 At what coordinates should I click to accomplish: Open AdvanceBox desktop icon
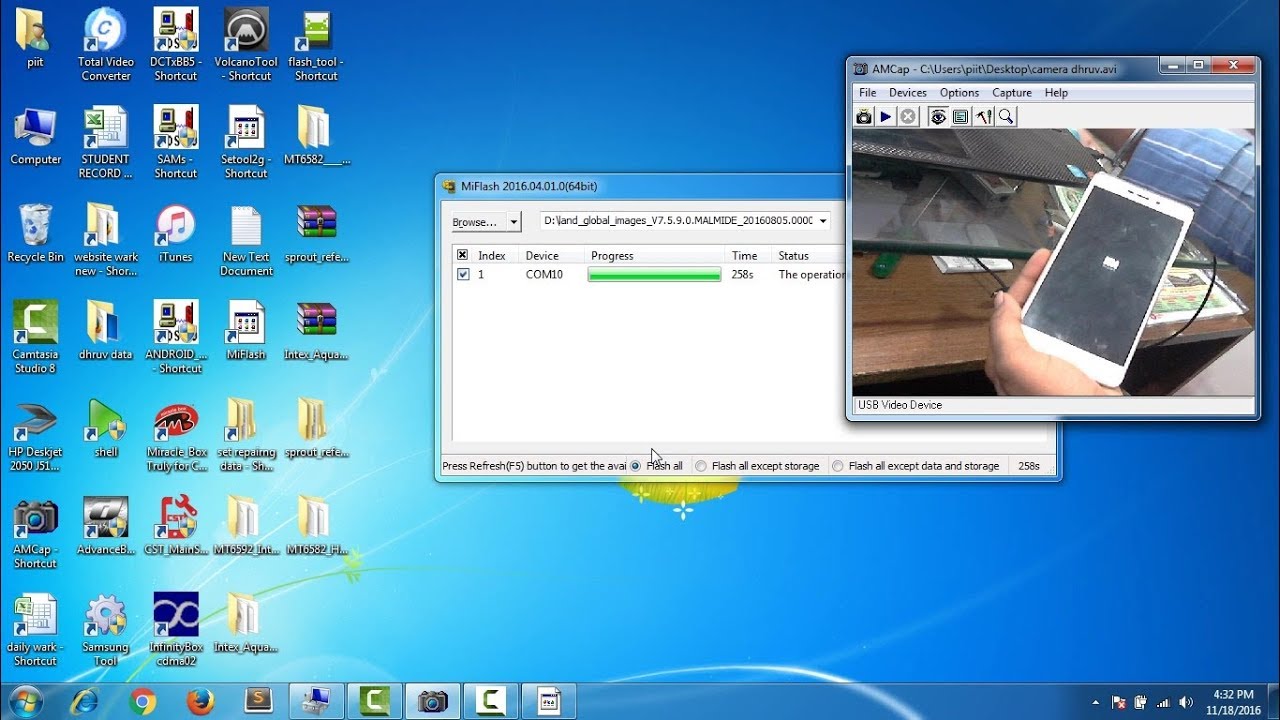click(106, 526)
